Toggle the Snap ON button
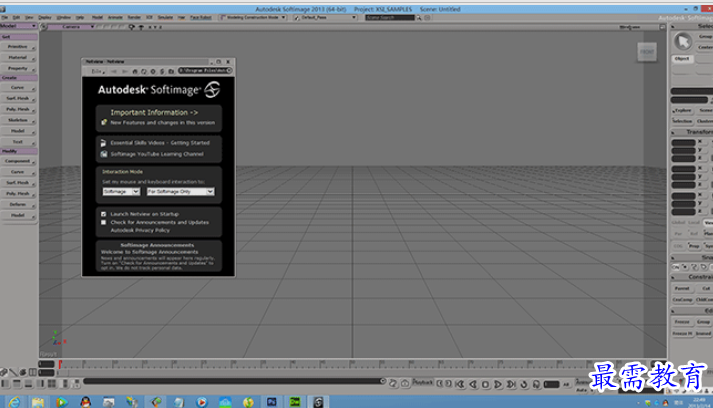Viewport: 713px width, 408px height. [676, 267]
